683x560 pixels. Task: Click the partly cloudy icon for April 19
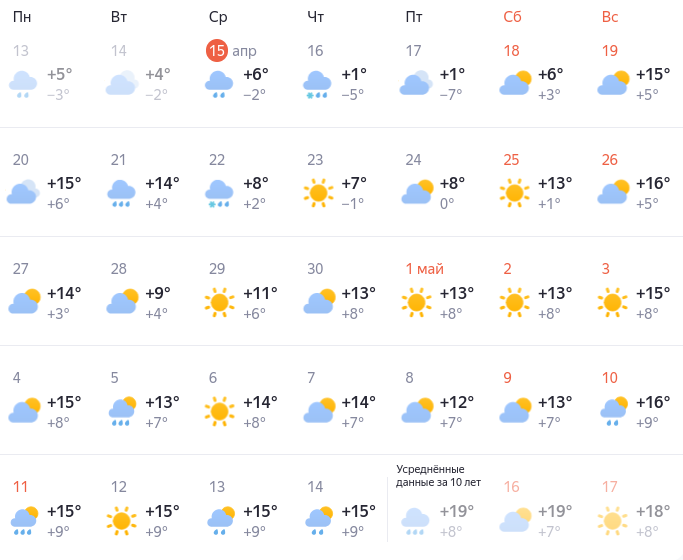[x=613, y=84]
